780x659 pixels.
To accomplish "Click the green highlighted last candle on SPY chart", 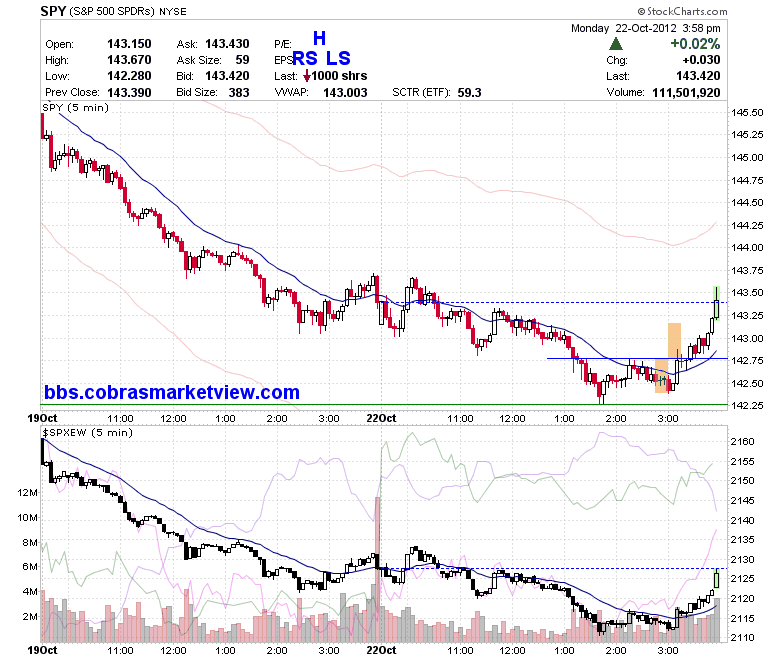I will coord(716,303).
